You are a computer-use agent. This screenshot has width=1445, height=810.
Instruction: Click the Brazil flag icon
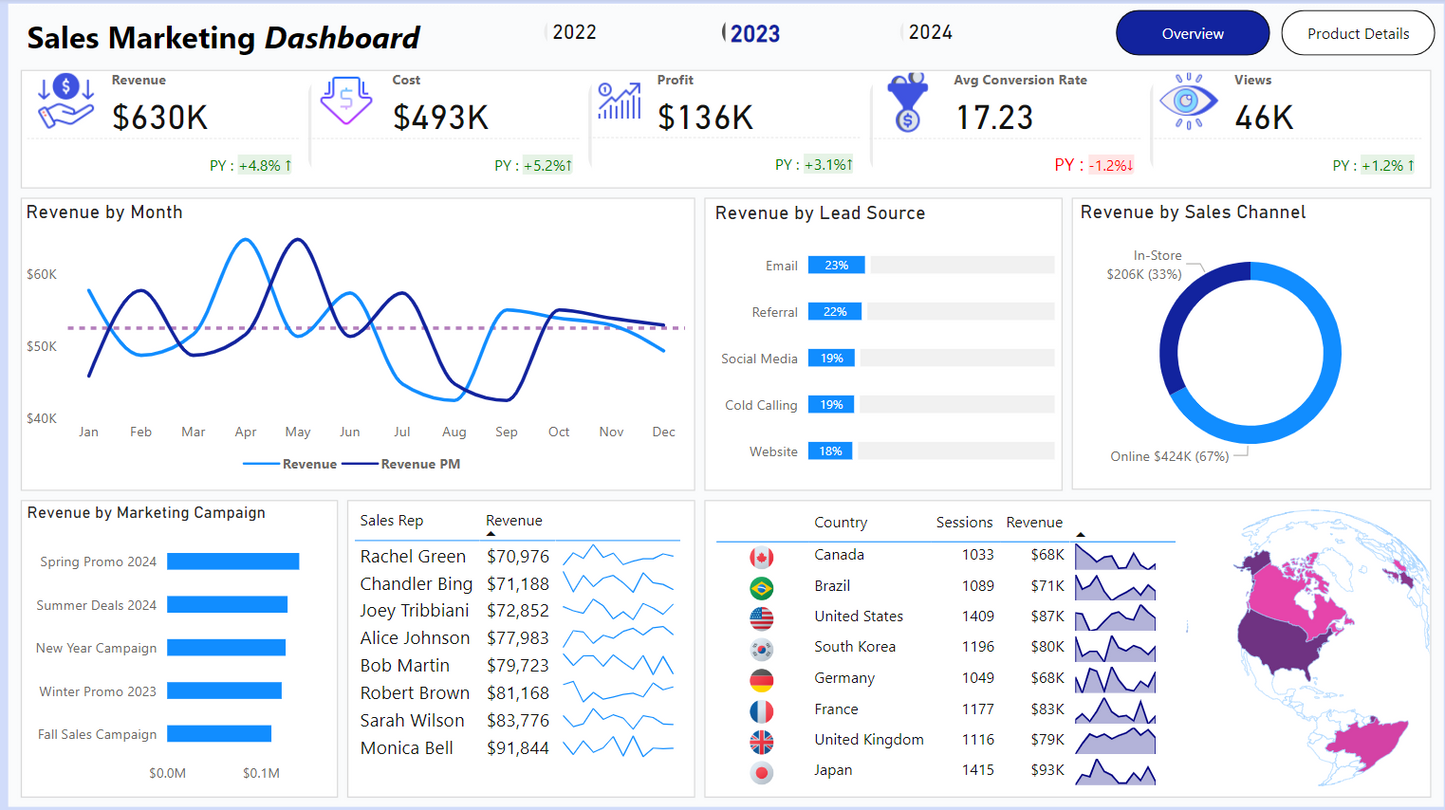pyautogui.click(x=761, y=587)
